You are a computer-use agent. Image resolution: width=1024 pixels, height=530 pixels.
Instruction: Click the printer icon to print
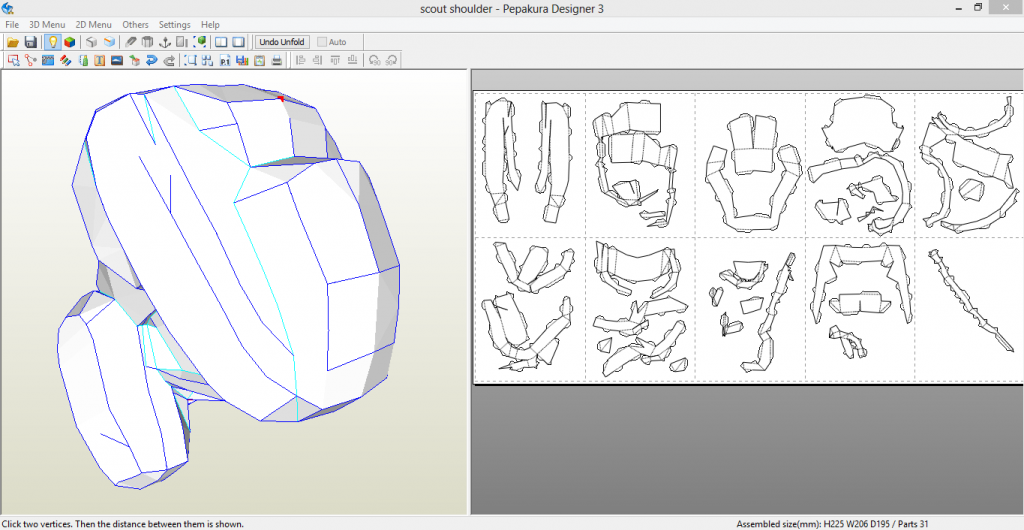tap(276, 60)
